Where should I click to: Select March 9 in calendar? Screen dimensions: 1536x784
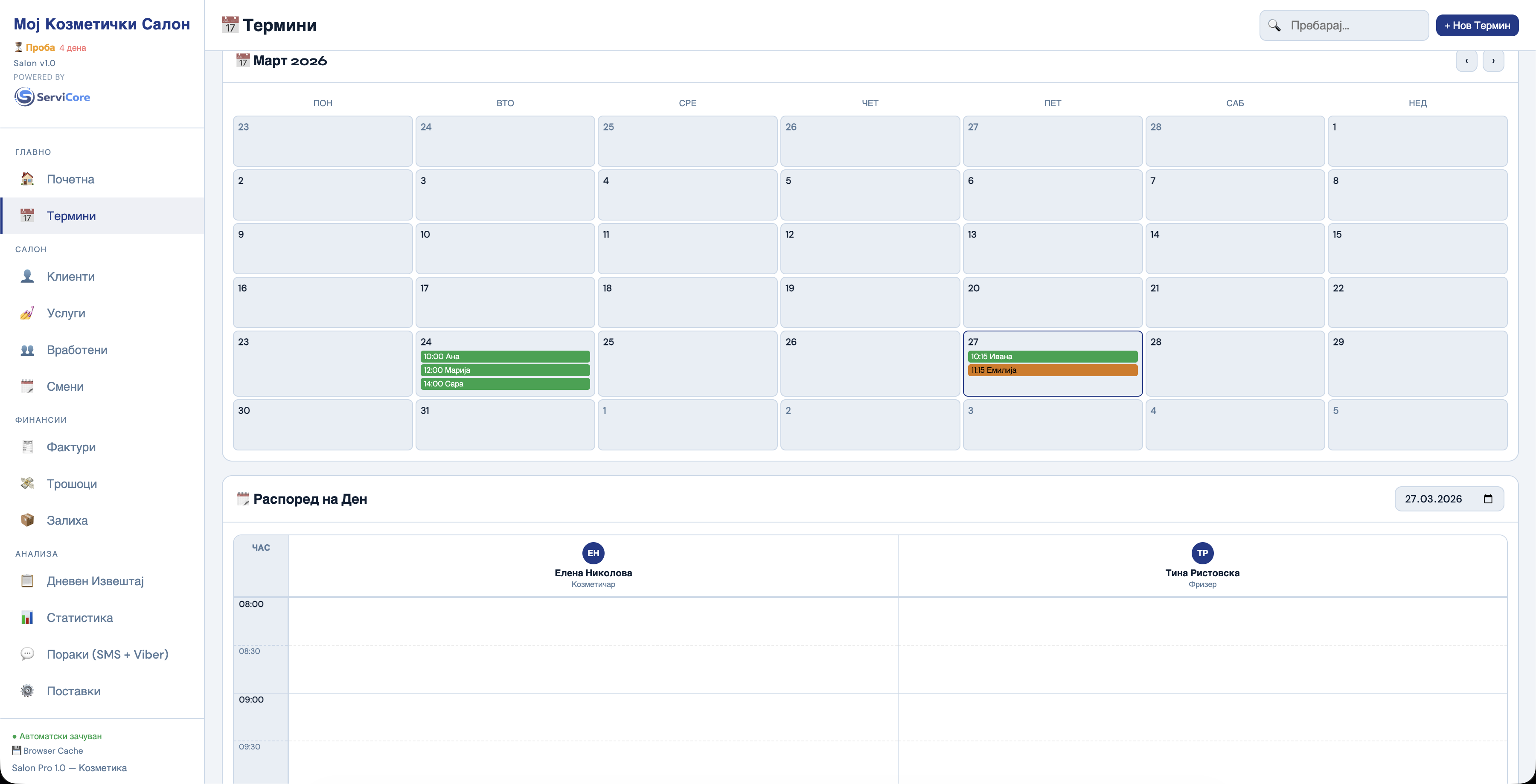[323, 249]
